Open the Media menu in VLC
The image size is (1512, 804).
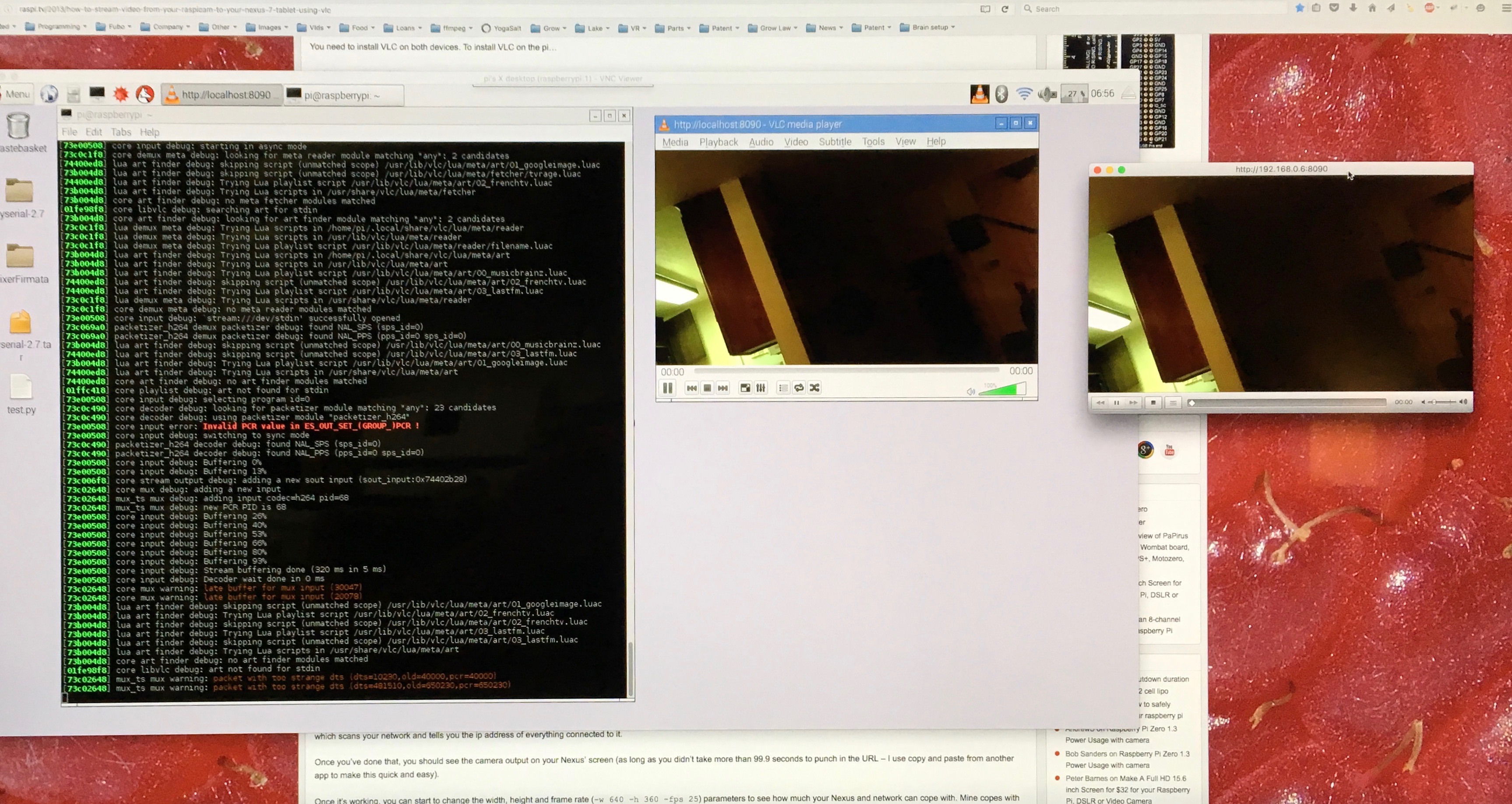(675, 142)
